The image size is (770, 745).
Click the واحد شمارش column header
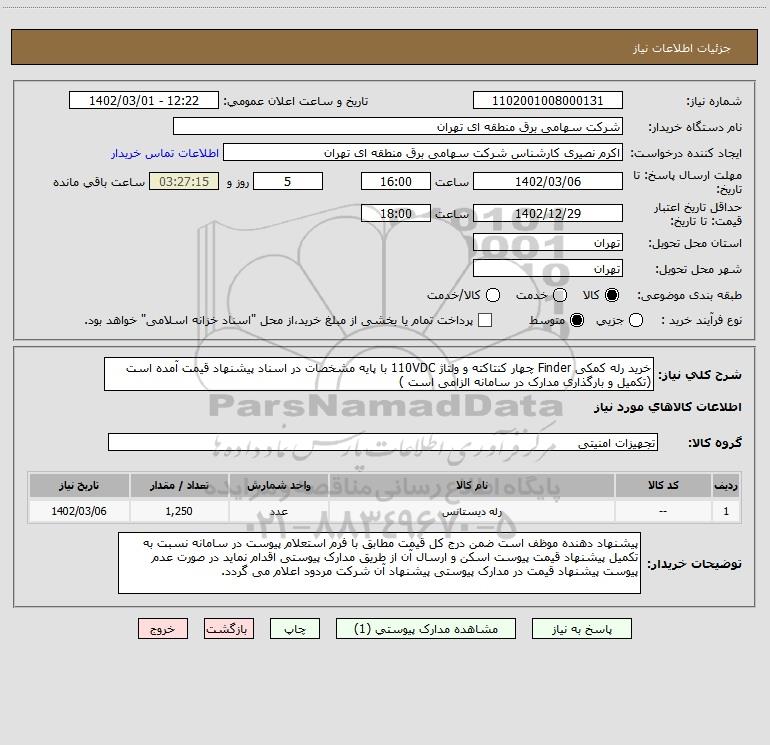(278, 485)
